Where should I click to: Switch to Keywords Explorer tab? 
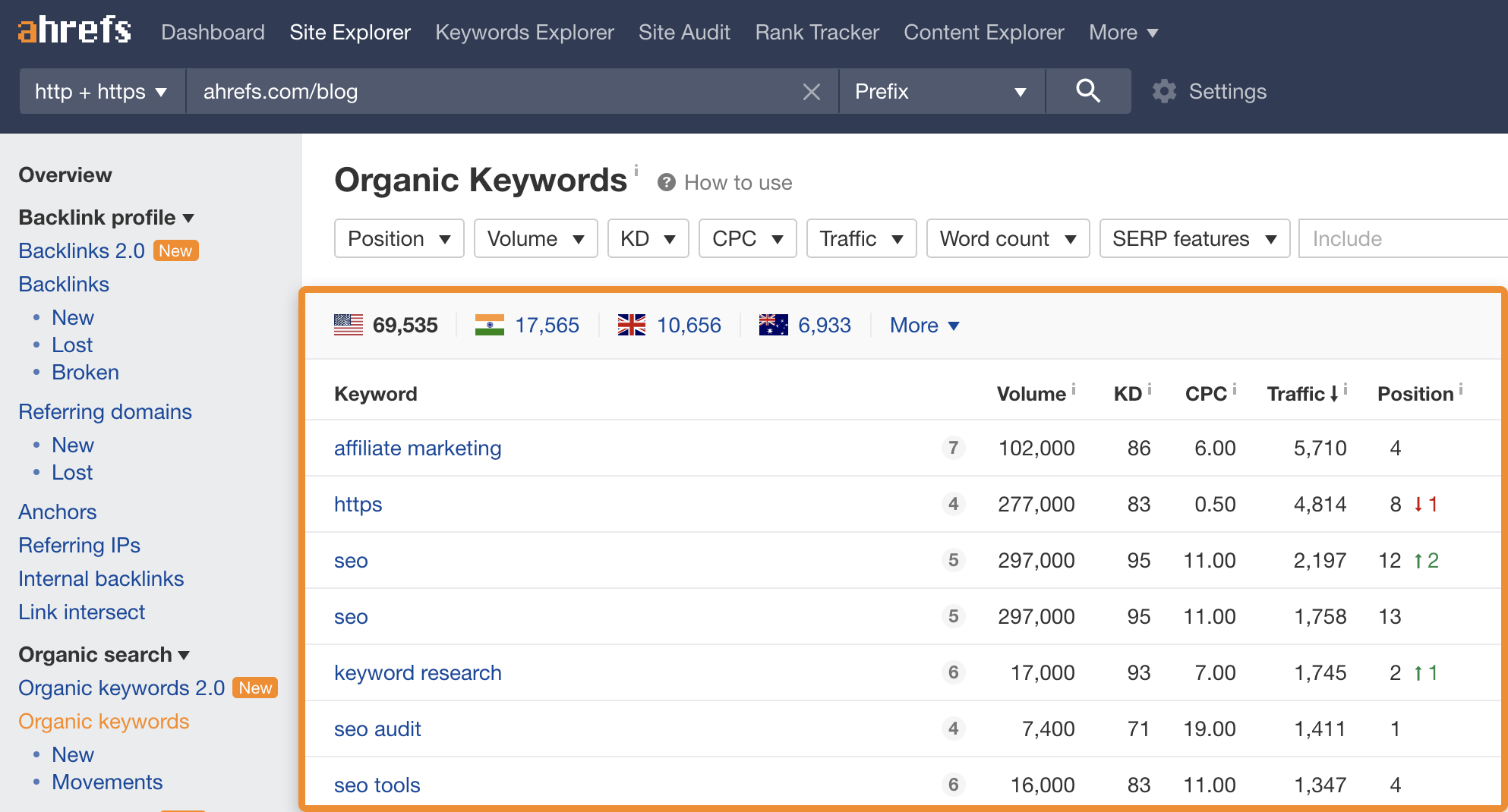(524, 32)
